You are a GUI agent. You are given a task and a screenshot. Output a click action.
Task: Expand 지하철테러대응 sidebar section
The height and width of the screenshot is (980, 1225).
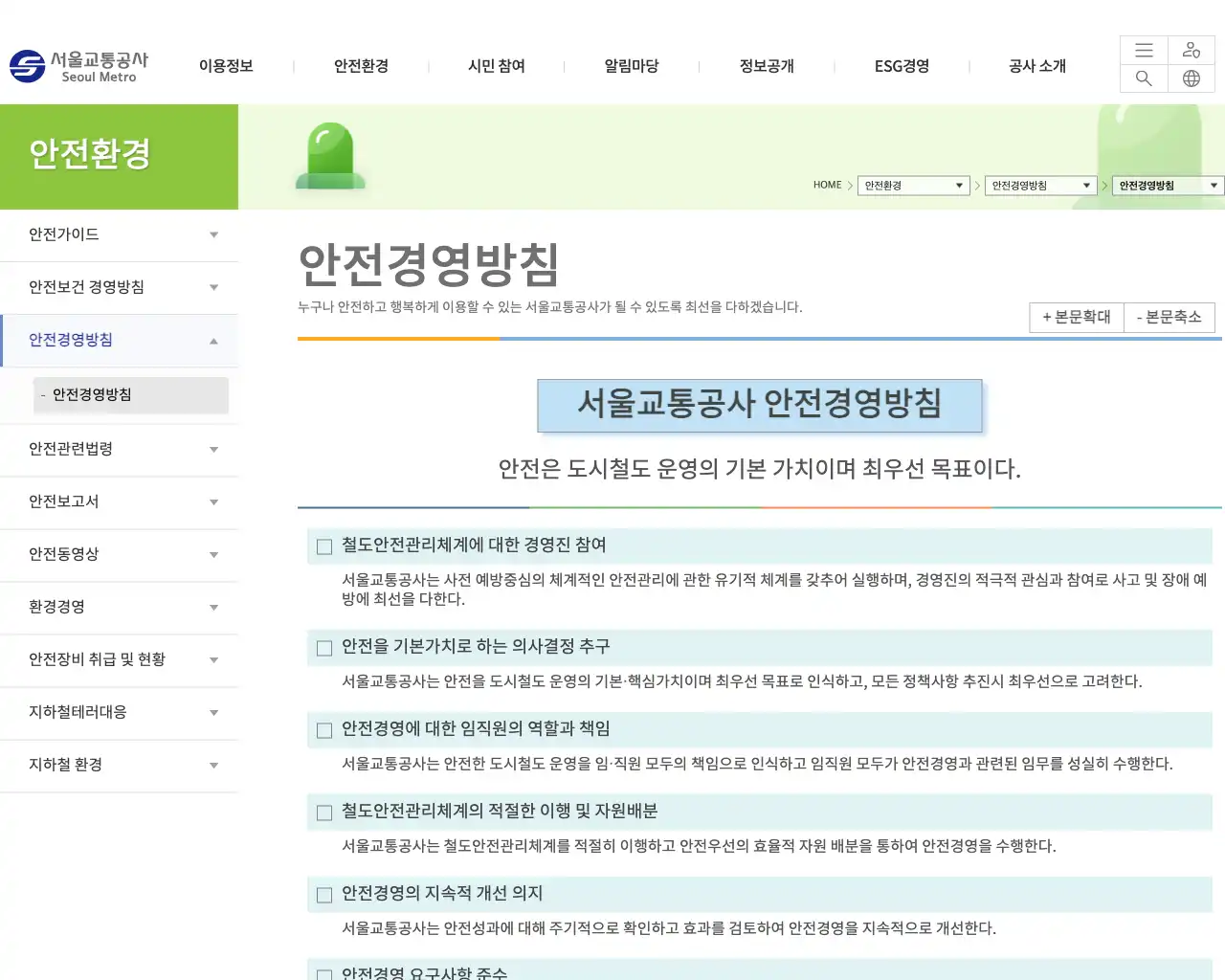click(x=119, y=712)
